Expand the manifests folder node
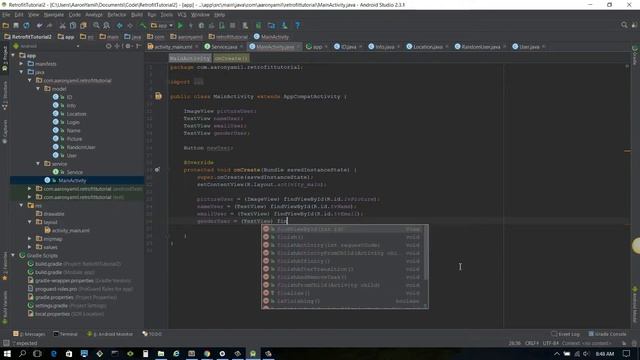 click(x=22, y=64)
